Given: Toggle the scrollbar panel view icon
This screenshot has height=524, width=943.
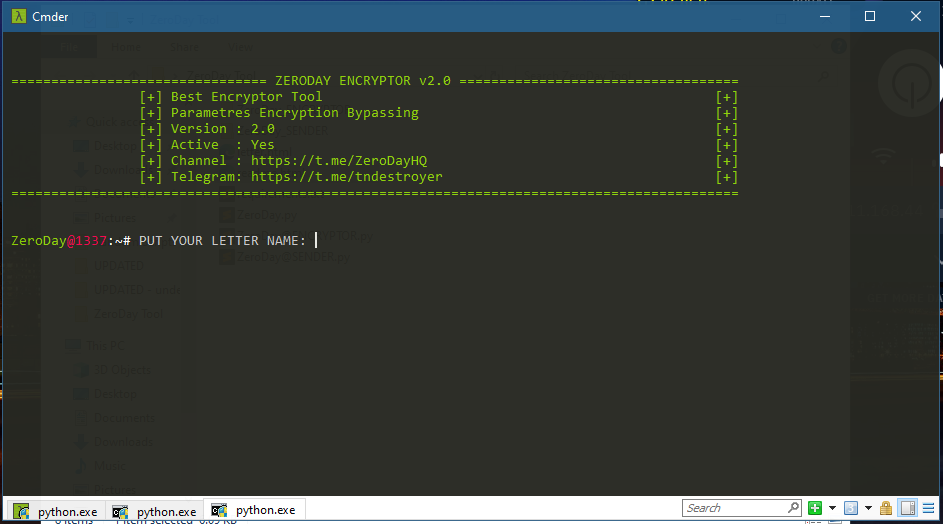Looking at the screenshot, I should point(908,508).
